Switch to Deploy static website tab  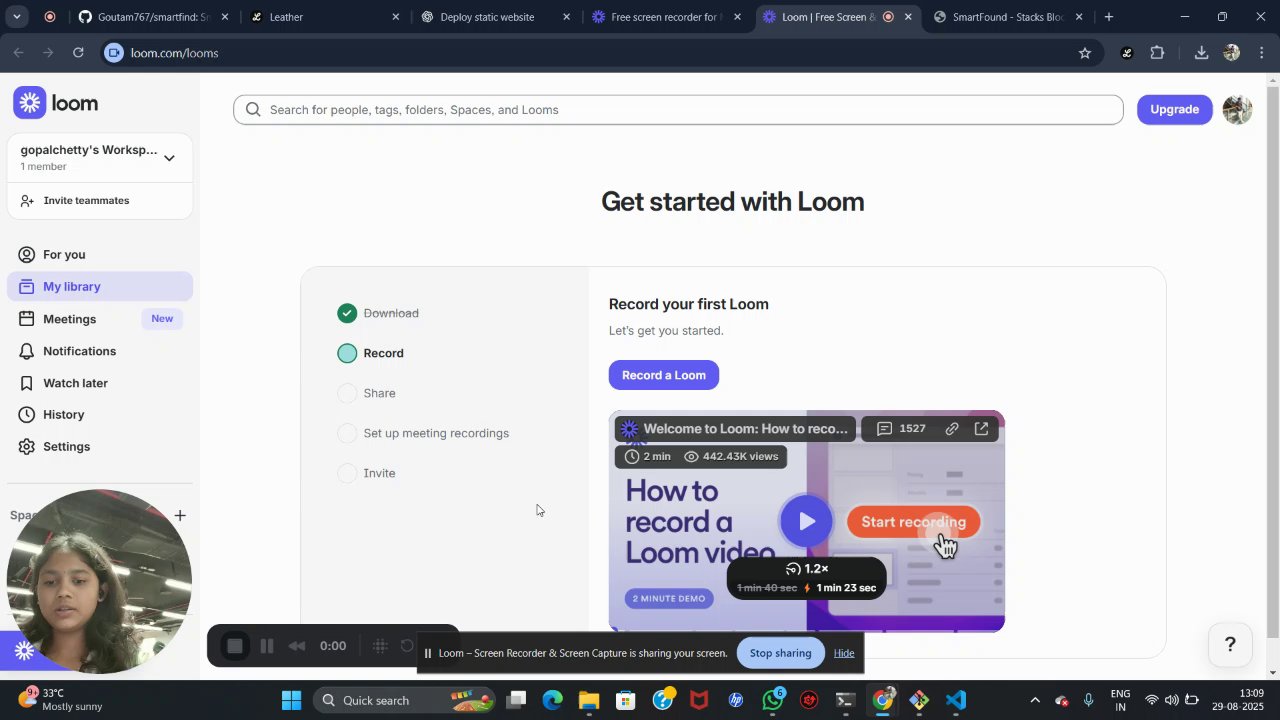click(495, 17)
